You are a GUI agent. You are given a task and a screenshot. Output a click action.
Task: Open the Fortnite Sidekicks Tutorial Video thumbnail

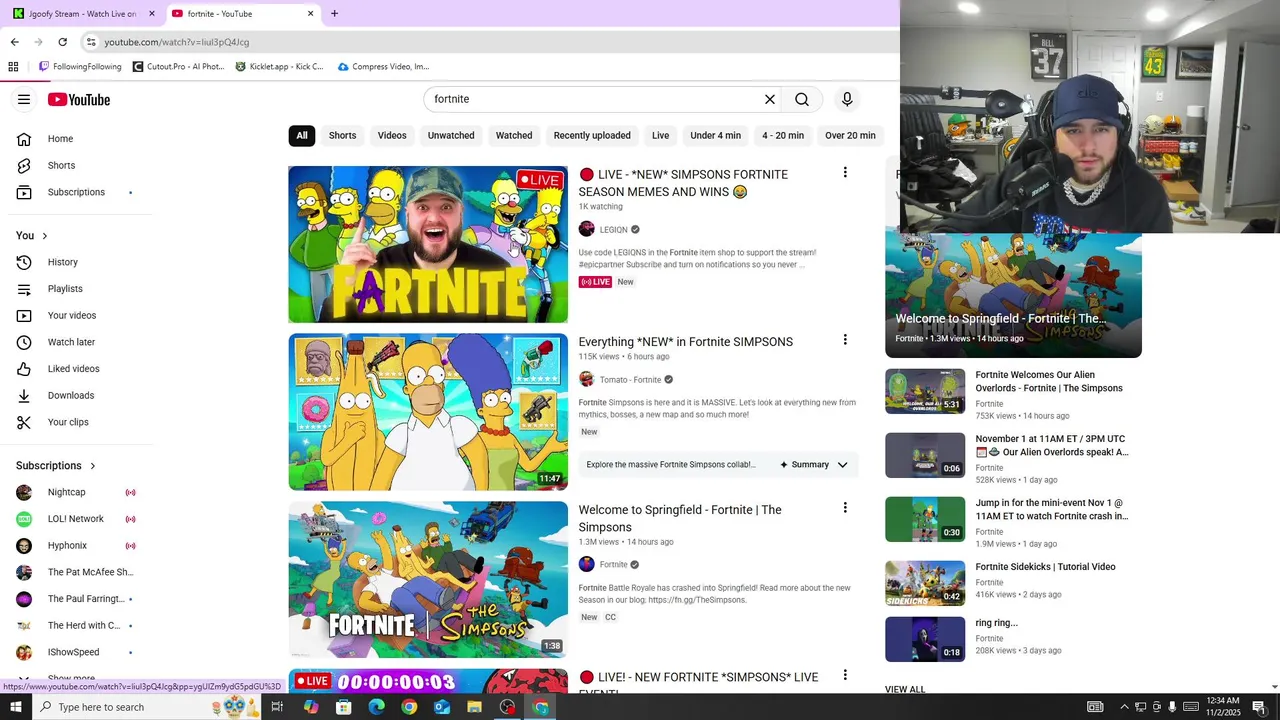click(x=925, y=583)
